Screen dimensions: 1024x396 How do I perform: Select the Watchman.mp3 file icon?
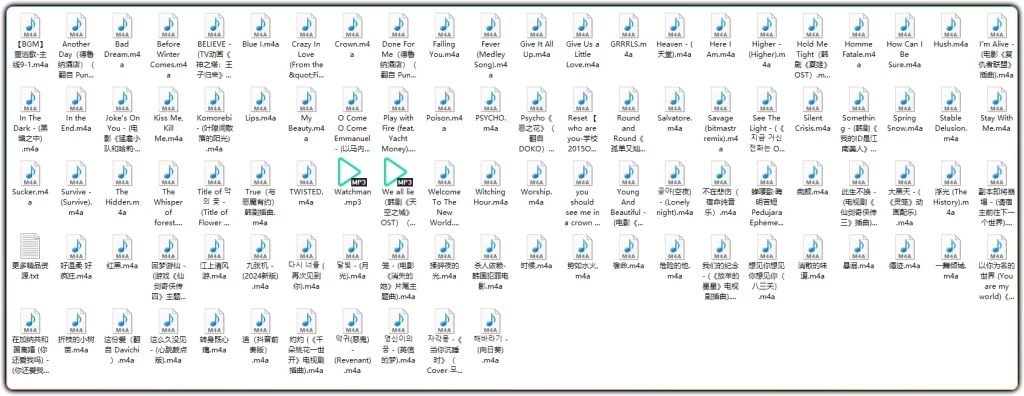(x=353, y=173)
